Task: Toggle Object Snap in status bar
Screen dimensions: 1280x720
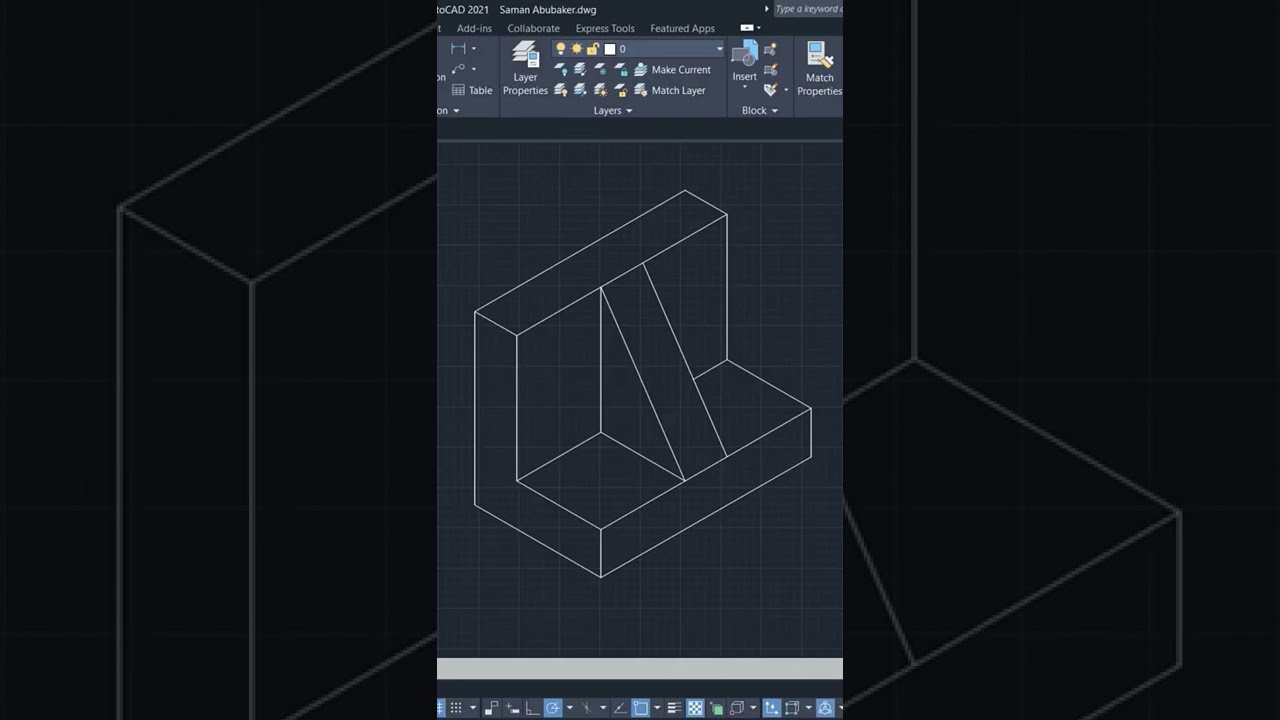Action: point(640,708)
